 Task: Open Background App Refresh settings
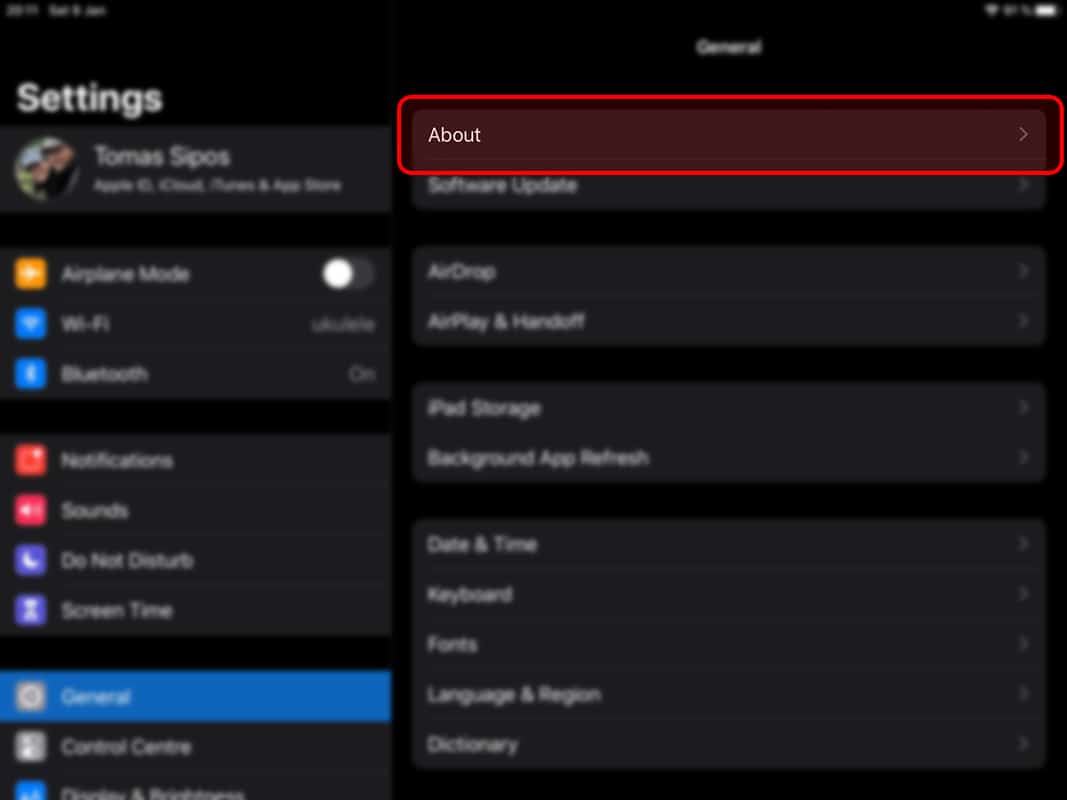pos(729,458)
